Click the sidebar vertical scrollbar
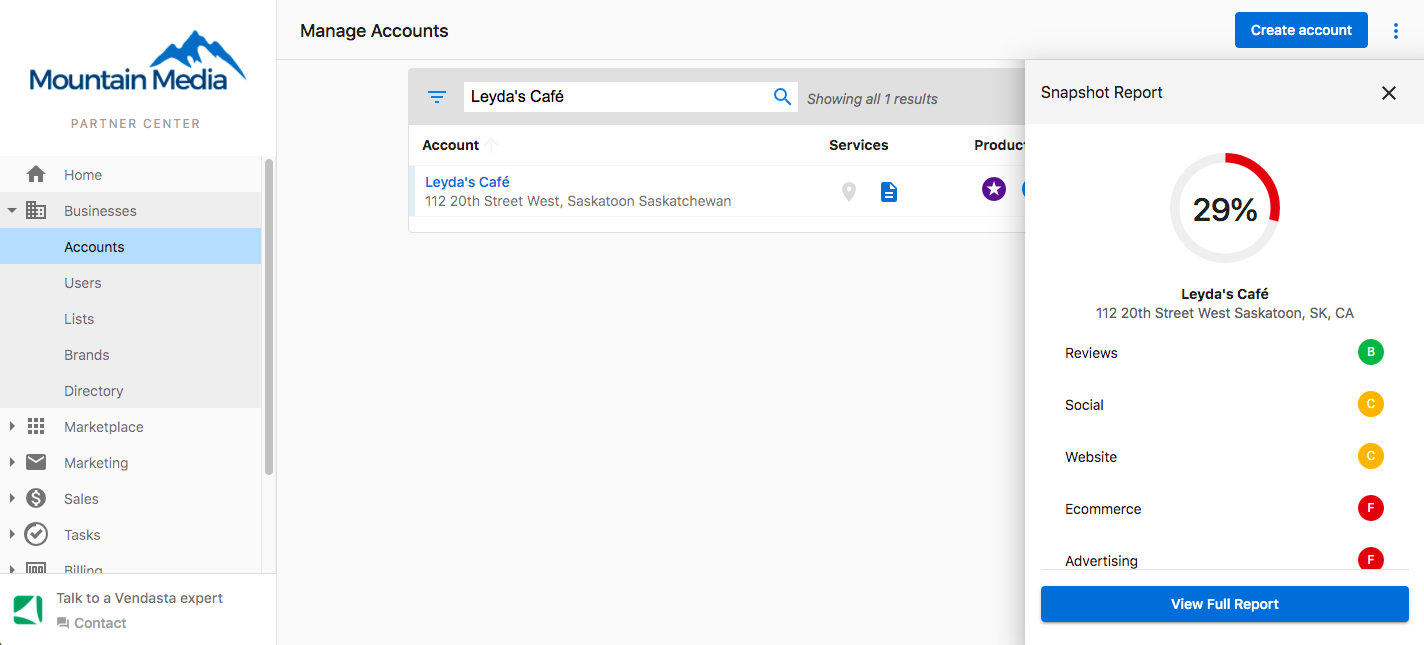 [x=268, y=316]
